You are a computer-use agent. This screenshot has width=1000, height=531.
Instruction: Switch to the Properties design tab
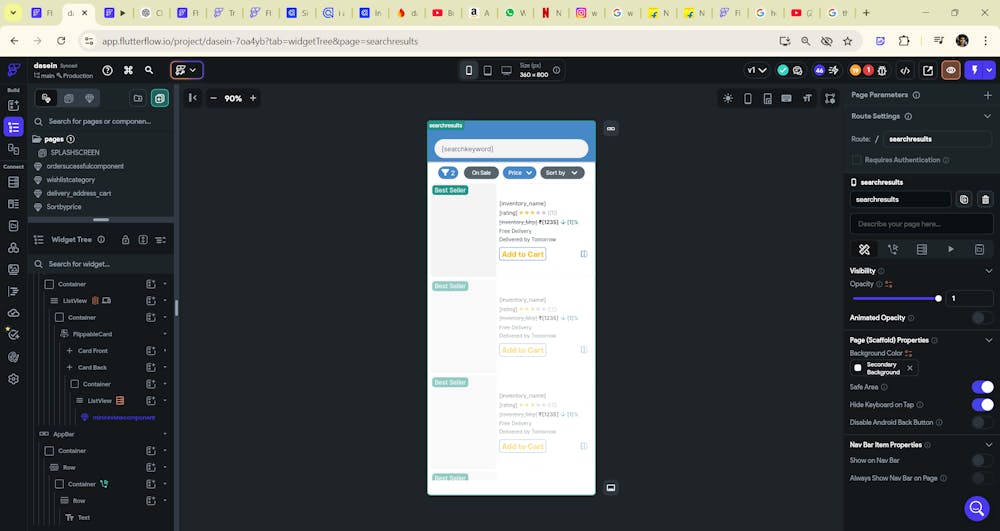[864, 249]
